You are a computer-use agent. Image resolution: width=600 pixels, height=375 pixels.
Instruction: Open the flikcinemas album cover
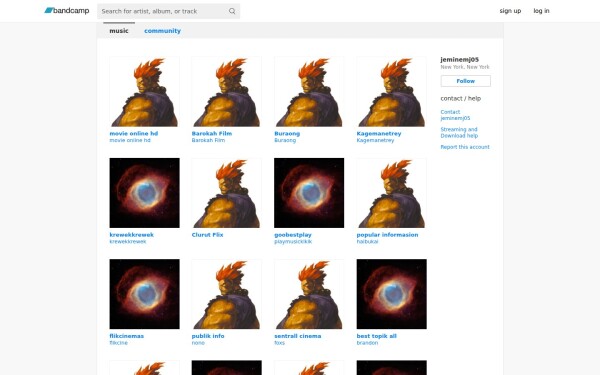coord(144,294)
